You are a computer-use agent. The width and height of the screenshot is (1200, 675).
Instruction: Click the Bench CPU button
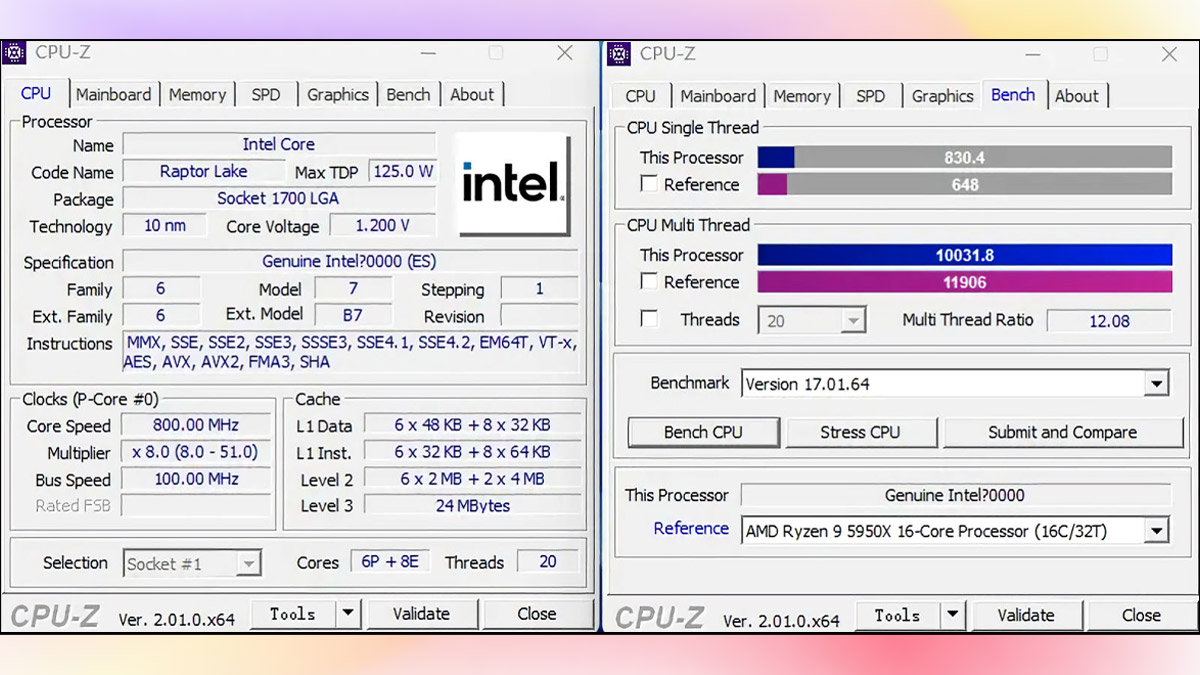703,432
